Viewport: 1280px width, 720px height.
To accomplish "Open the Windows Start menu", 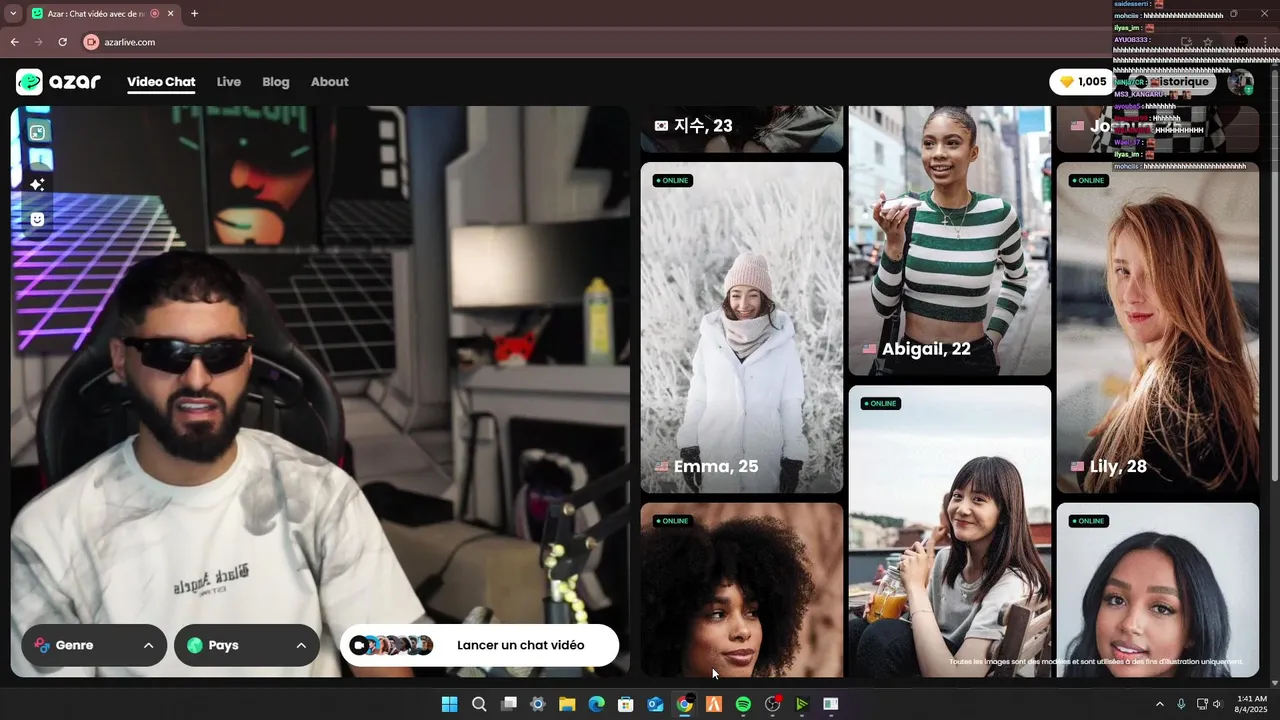I will [x=450, y=704].
